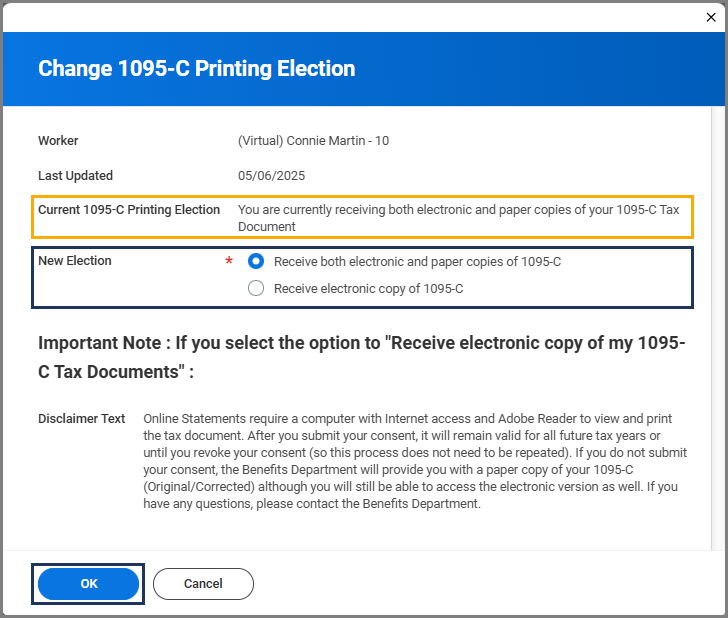Viewport: 728px width, 618px height.
Task: Choose the 'Receive electronic copy of 1095-C' radio button
Action: click(256, 289)
